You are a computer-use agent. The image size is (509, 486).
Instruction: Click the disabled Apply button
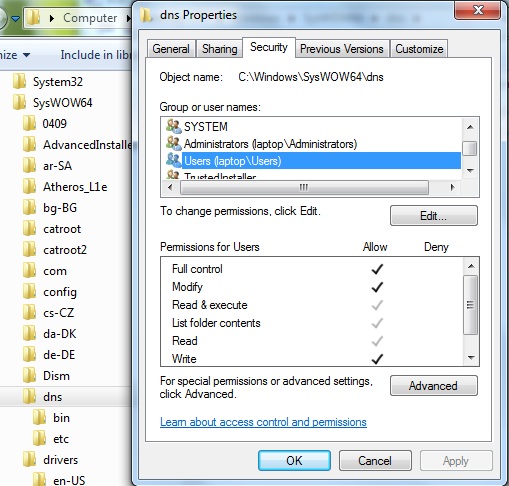(x=456, y=460)
